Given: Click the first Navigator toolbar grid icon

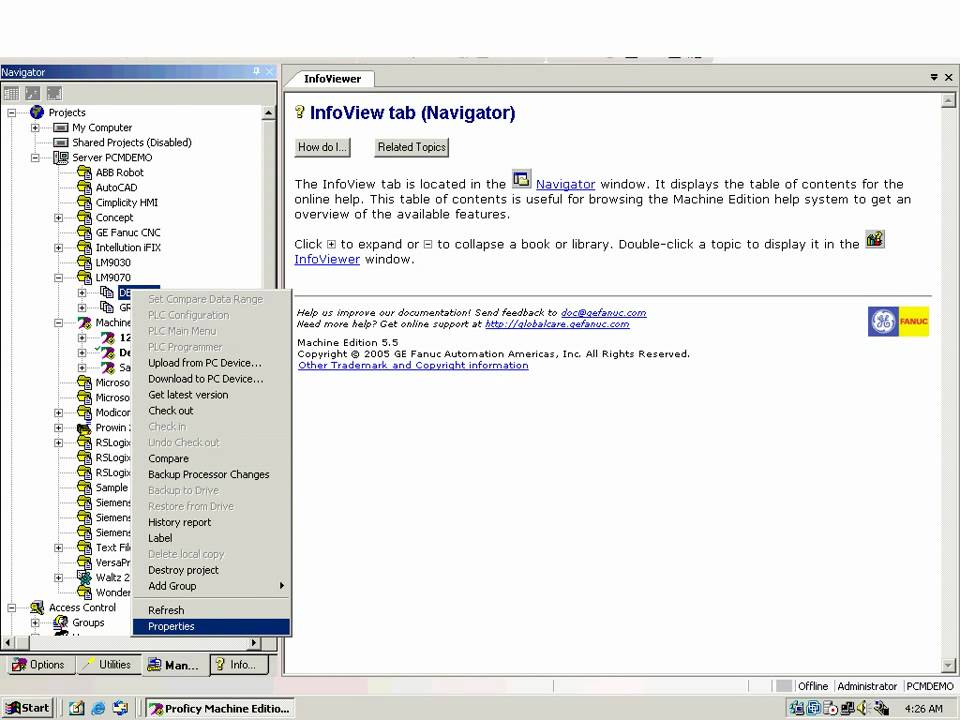Looking at the screenshot, I should [11, 93].
